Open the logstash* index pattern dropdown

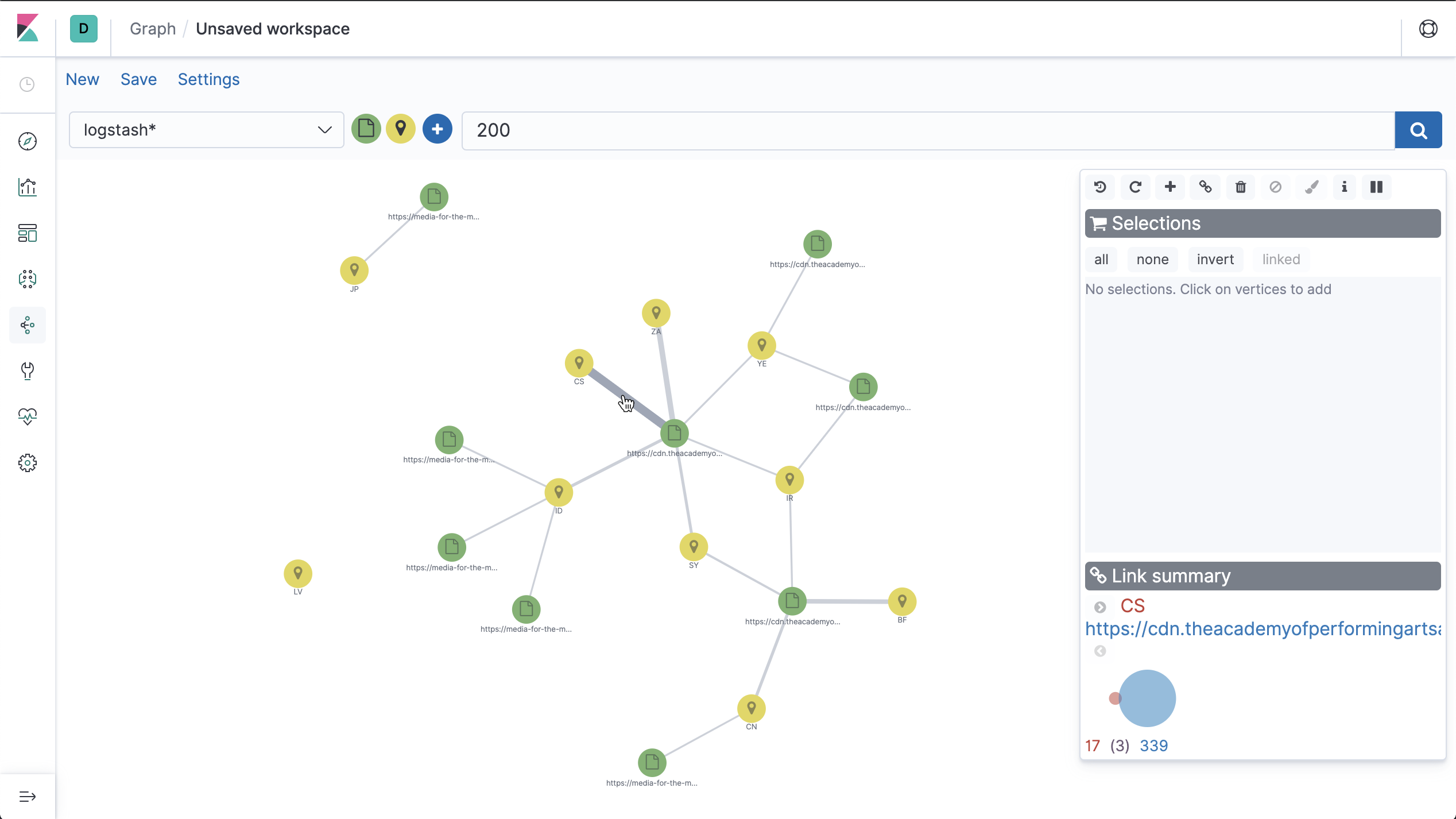point(207,130)
